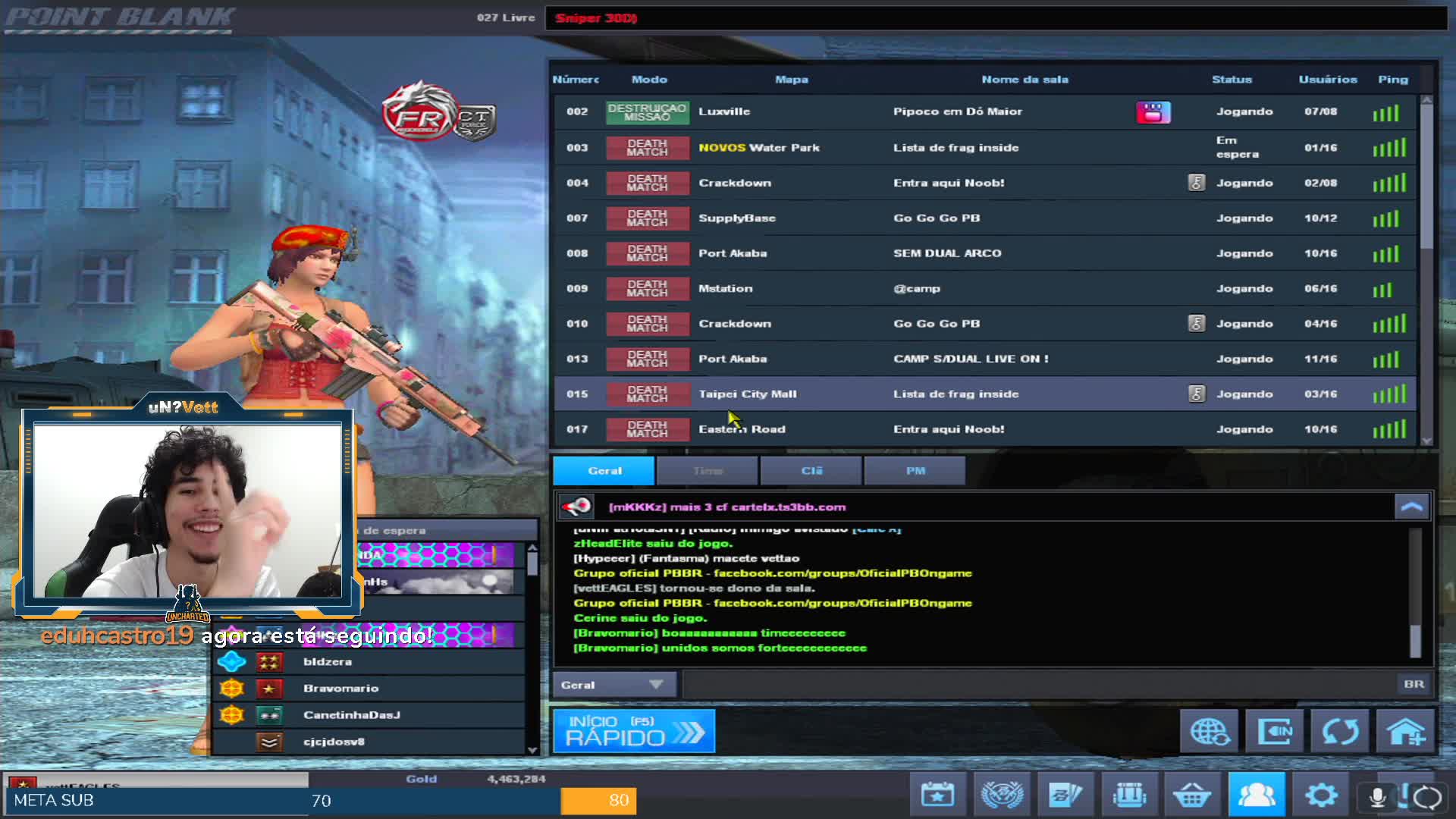Click the META SUB progress bar
The height and width of the screenshot is (819, 1456).
[x=321, y=801]
